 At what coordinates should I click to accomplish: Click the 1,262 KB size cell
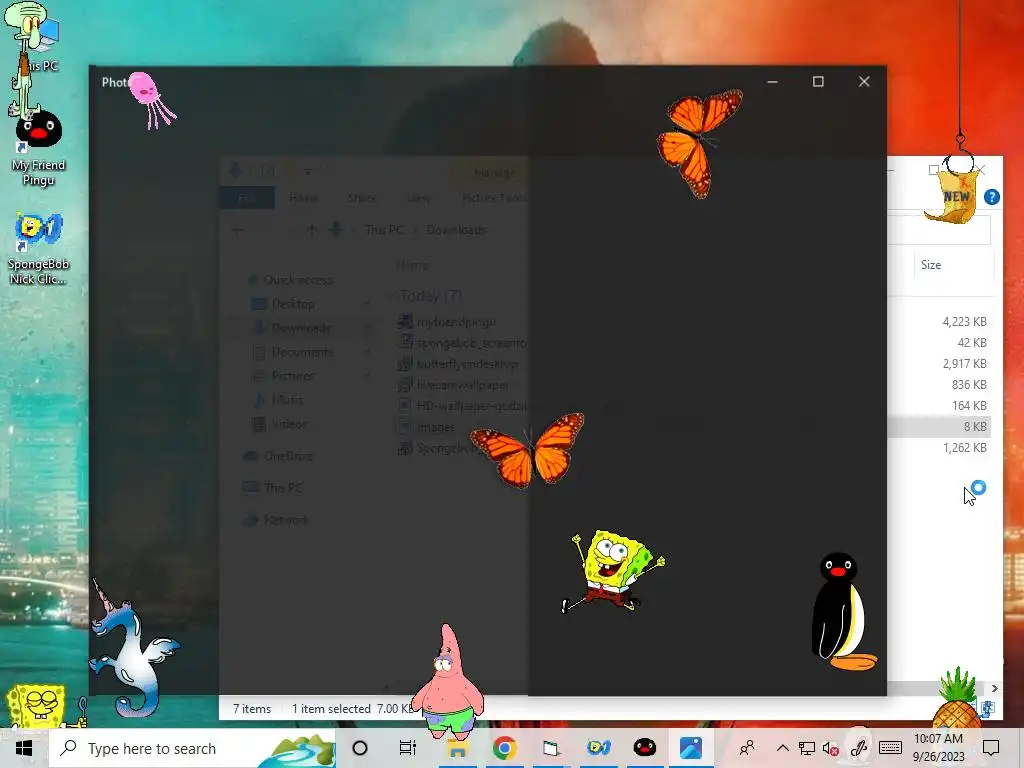click(x=964, y=447)
